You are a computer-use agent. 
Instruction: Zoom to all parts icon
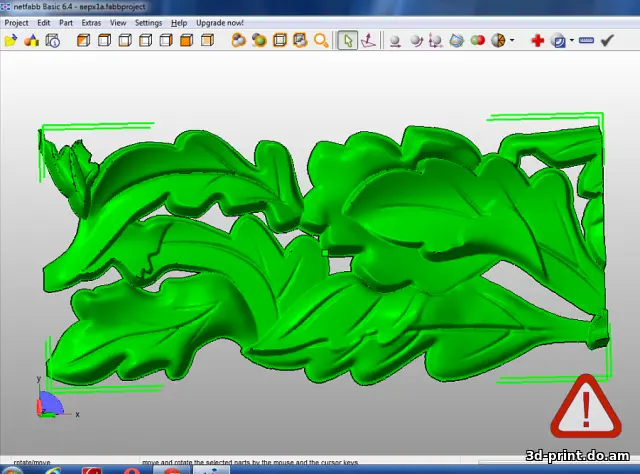(238, 40)
